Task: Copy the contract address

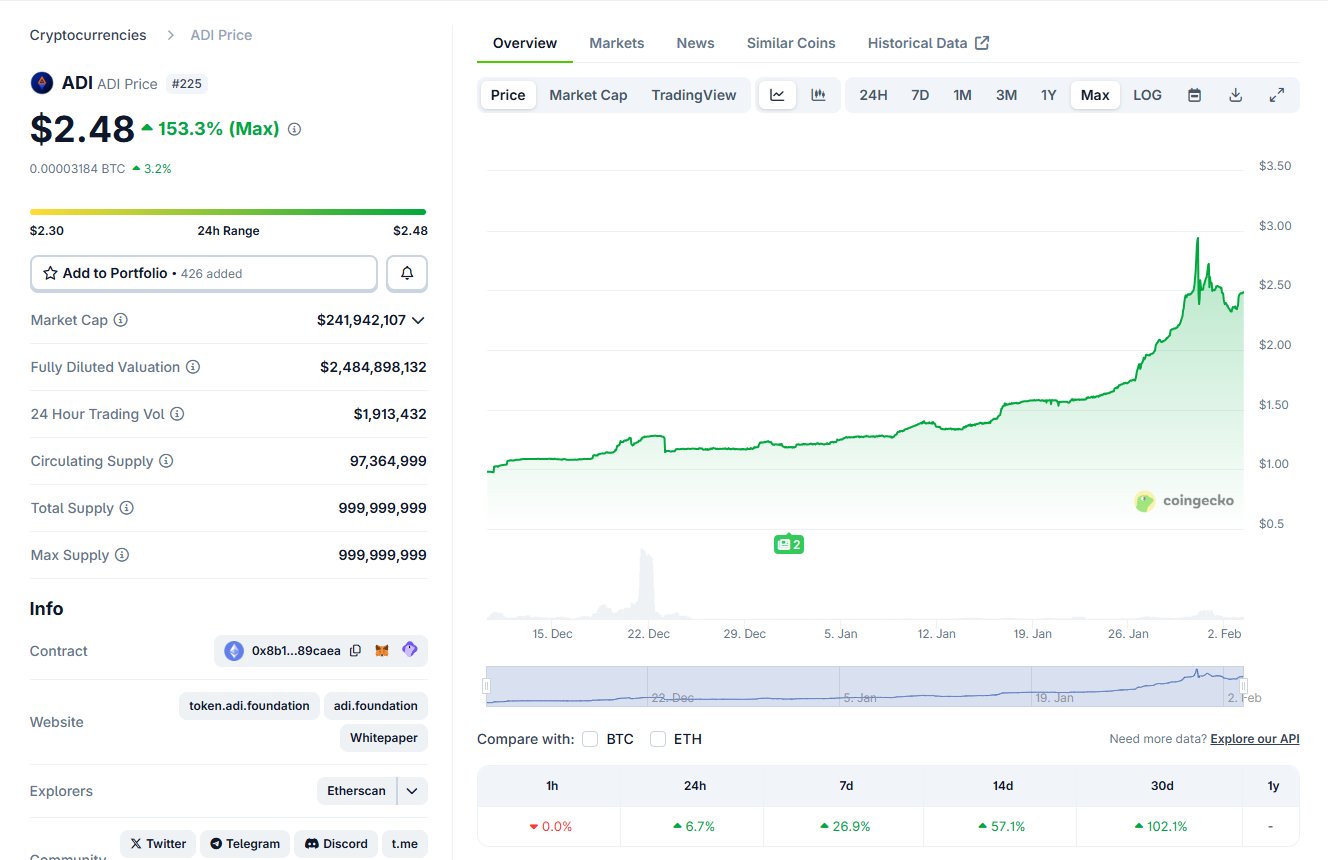Action: pos(355,651)
